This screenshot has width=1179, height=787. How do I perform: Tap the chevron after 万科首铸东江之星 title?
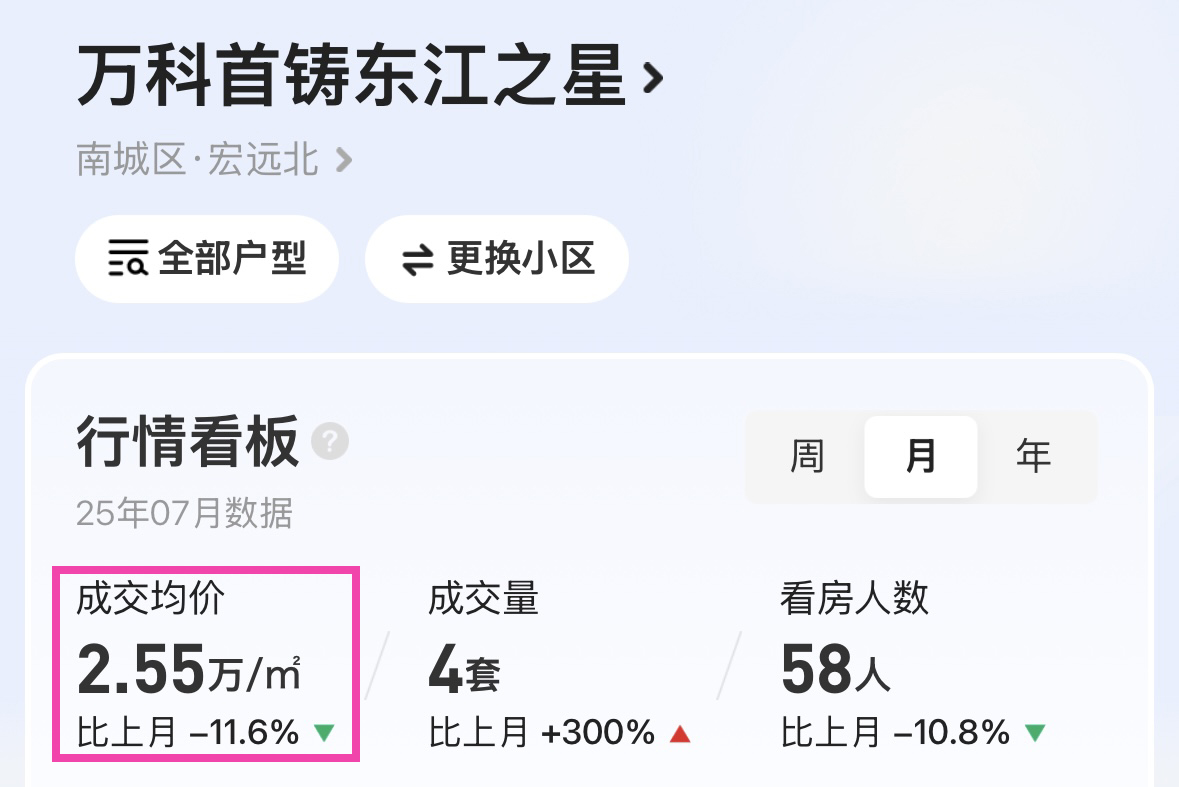click(x=653, y=77)
